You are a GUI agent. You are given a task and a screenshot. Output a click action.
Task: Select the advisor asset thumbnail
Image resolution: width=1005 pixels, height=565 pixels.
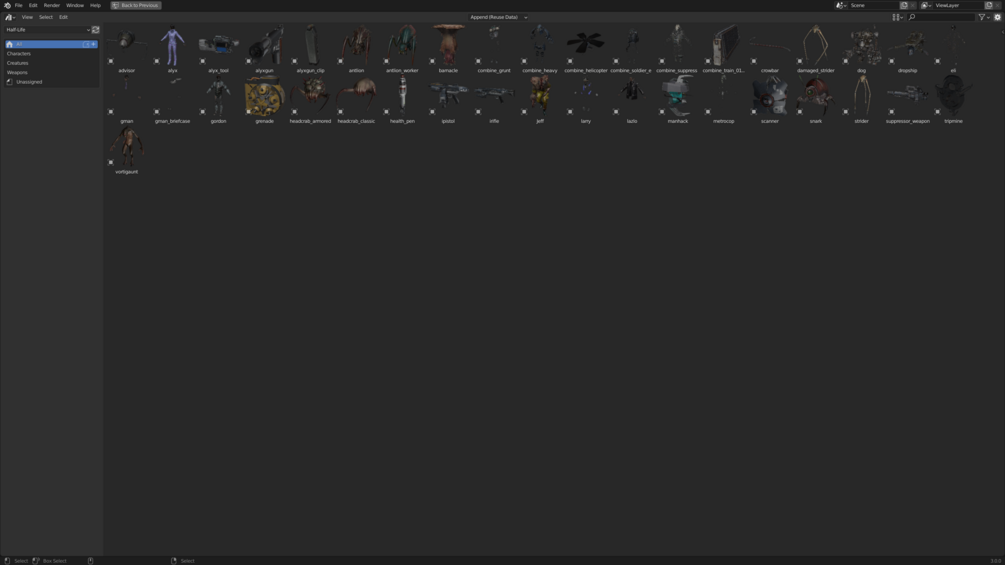click(126, 49)
